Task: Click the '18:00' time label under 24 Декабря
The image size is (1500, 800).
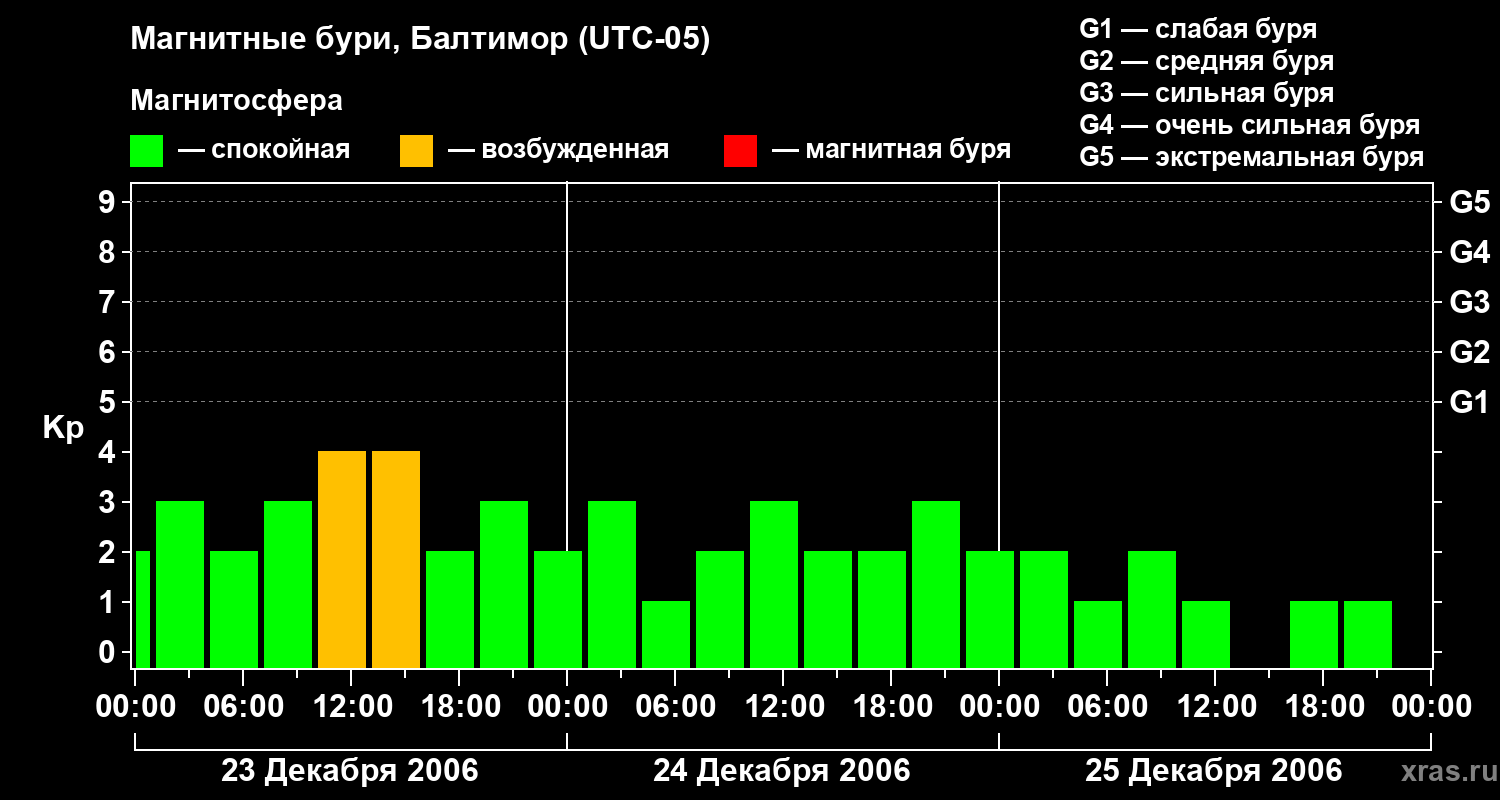Action: pyautogui.click(x=891, y=707)
